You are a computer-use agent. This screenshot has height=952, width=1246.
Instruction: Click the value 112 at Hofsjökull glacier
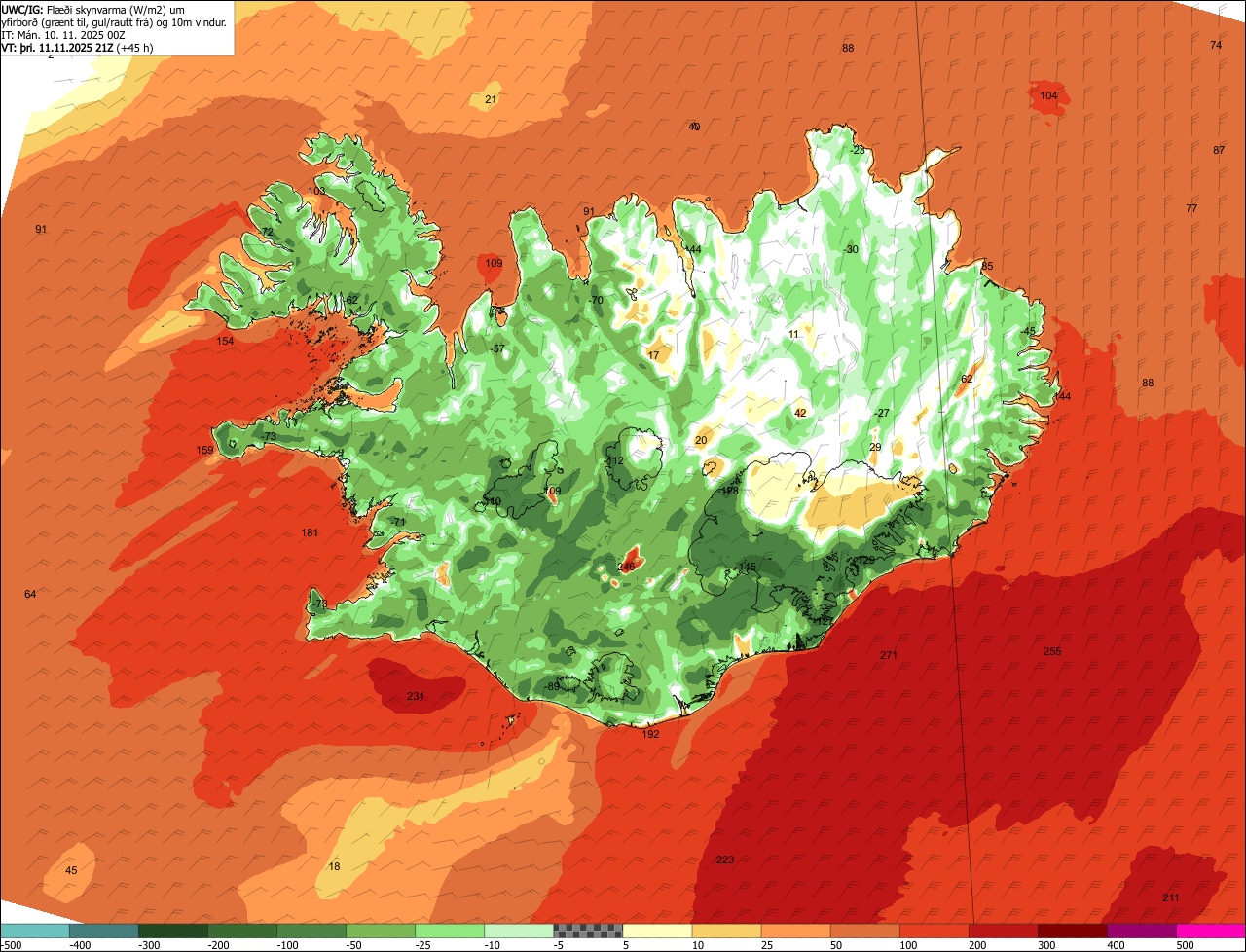(614, 460)
